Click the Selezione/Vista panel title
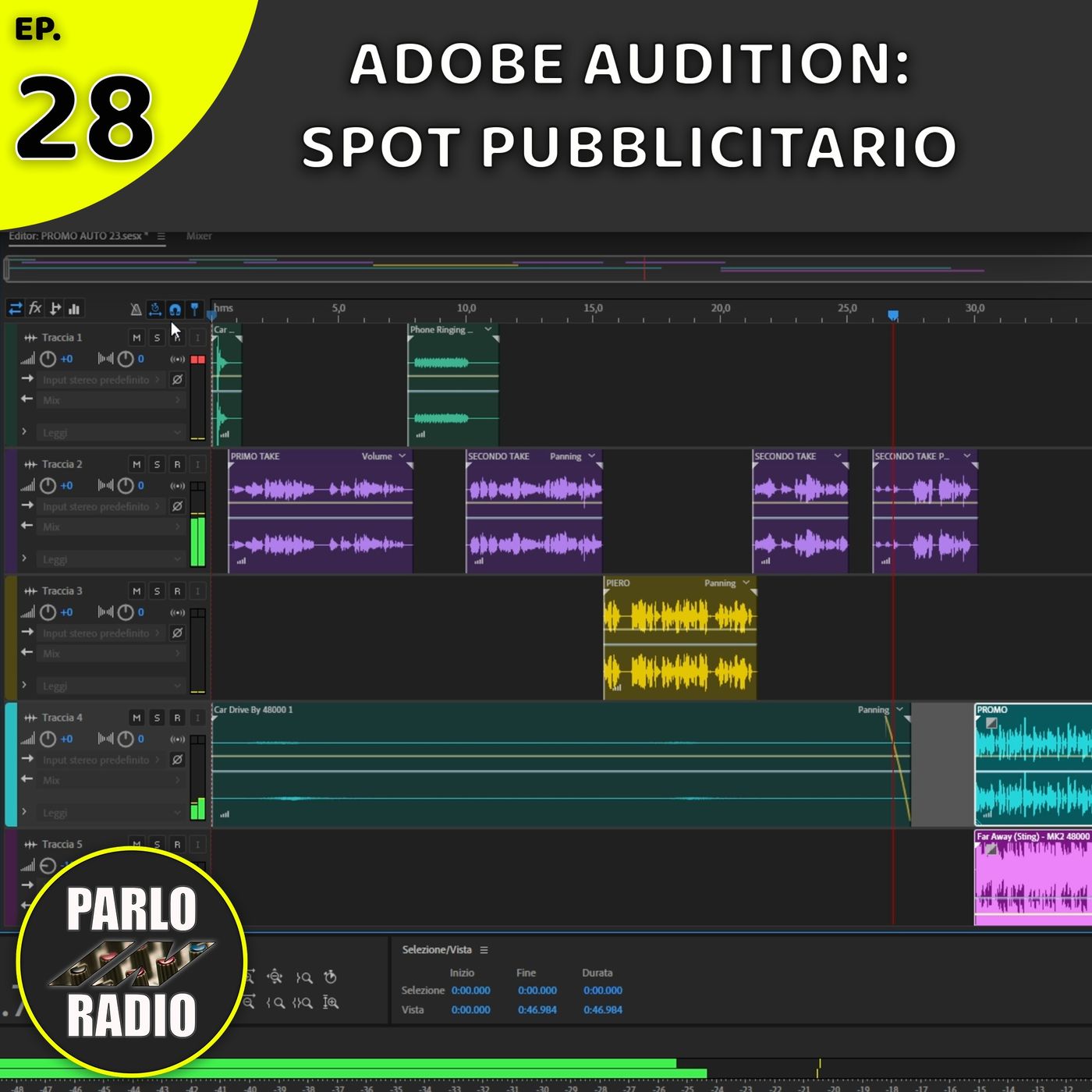Image resolution: width=1092 pixels, height=1092 pixels. pyautogui.click(x=437, y=950)
